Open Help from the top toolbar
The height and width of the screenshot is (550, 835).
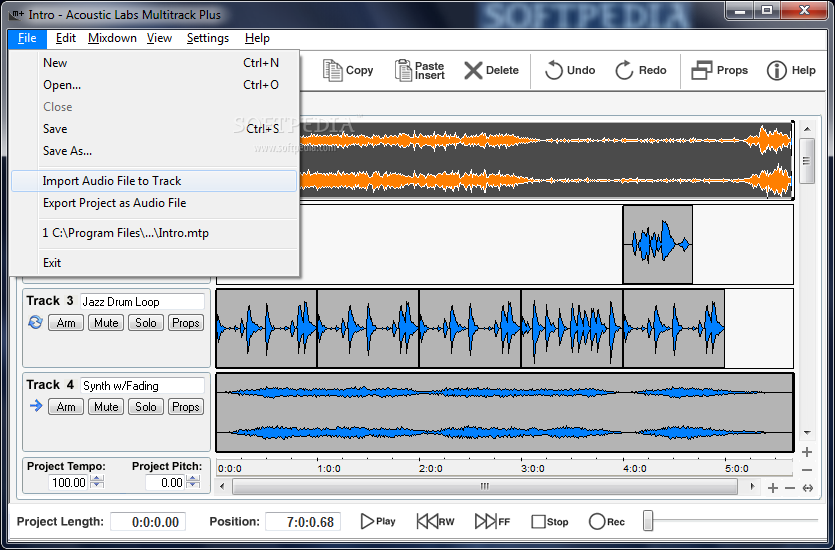(x=791, y=70)
